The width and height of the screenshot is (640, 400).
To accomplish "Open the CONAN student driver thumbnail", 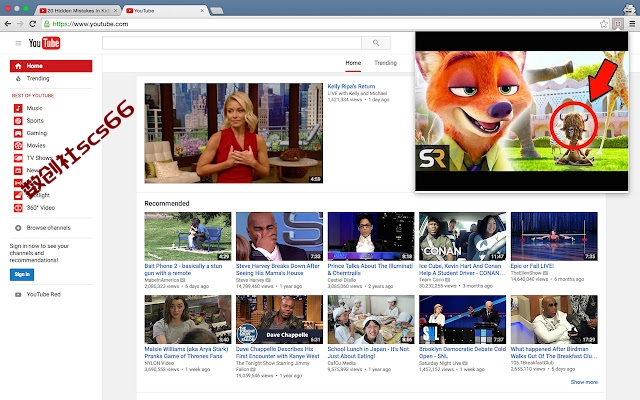I will tap(462, 236).
